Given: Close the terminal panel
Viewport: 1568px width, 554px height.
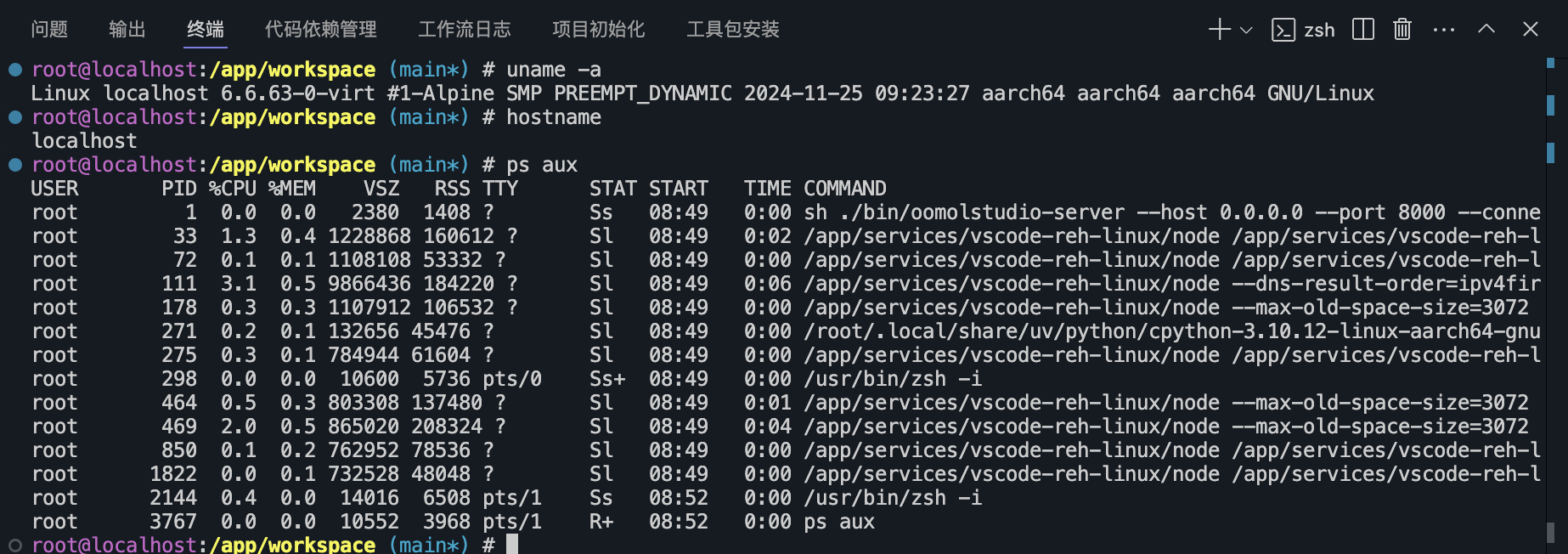Looking at the screenshot, I should tap(1531, 30).
